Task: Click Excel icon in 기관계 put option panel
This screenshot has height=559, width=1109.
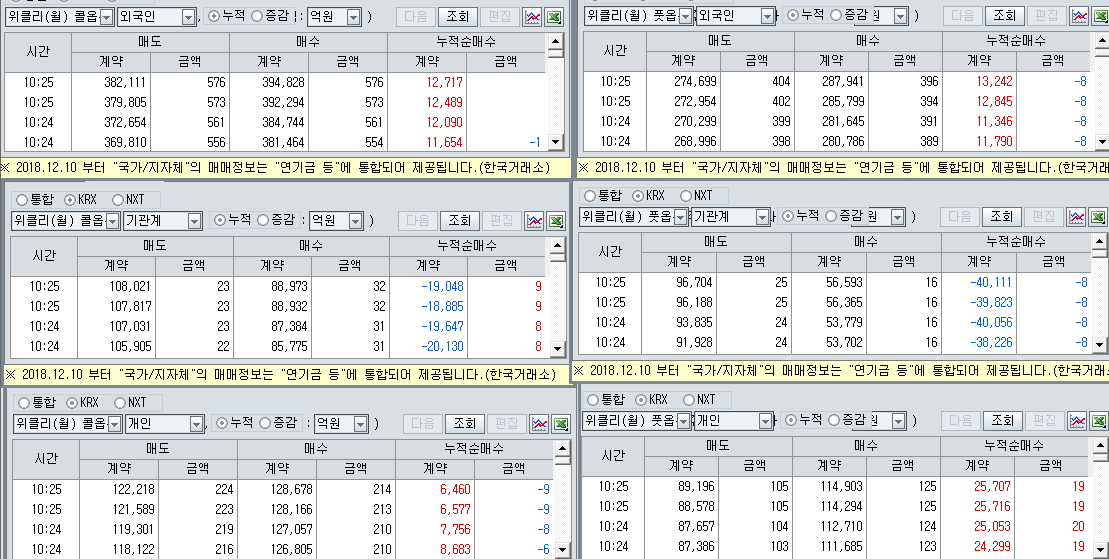Action: point(1098,216)
